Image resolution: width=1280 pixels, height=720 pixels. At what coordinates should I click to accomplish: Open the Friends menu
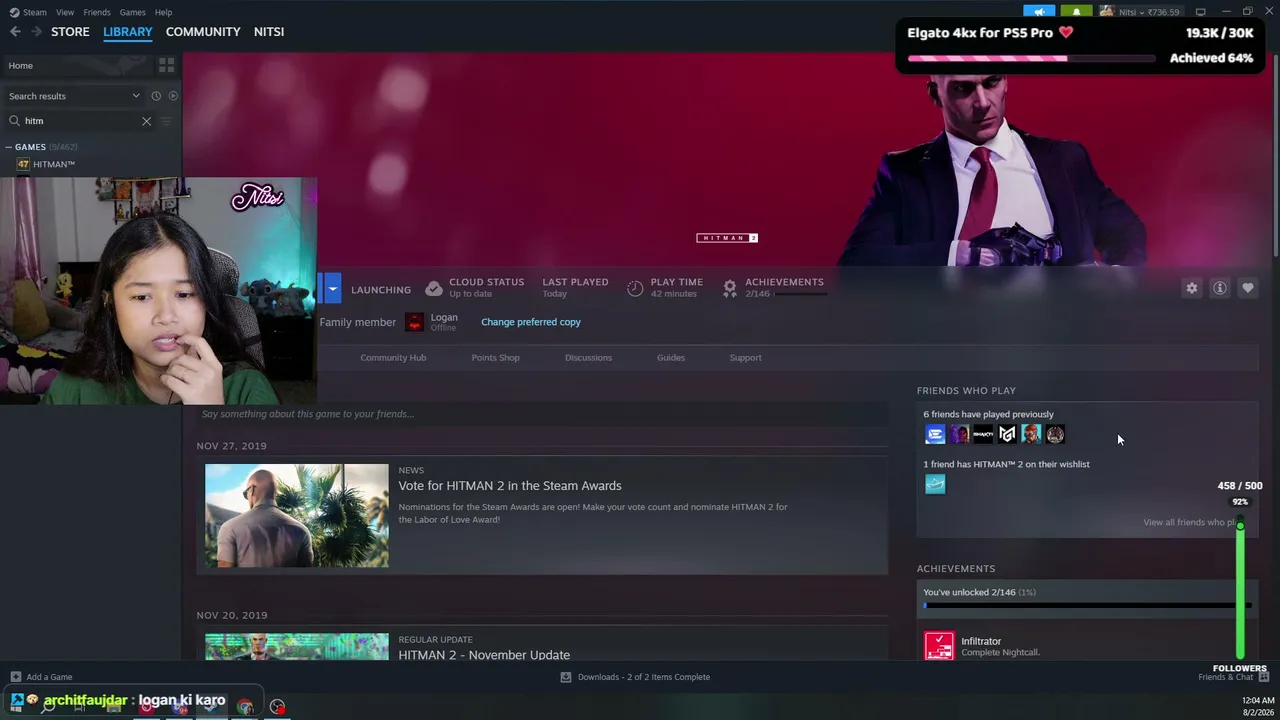coord(97,12)
